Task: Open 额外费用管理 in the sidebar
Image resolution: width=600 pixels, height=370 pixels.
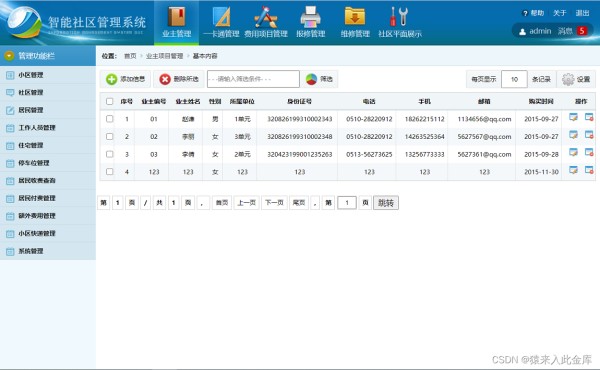Action: [48, 216]
